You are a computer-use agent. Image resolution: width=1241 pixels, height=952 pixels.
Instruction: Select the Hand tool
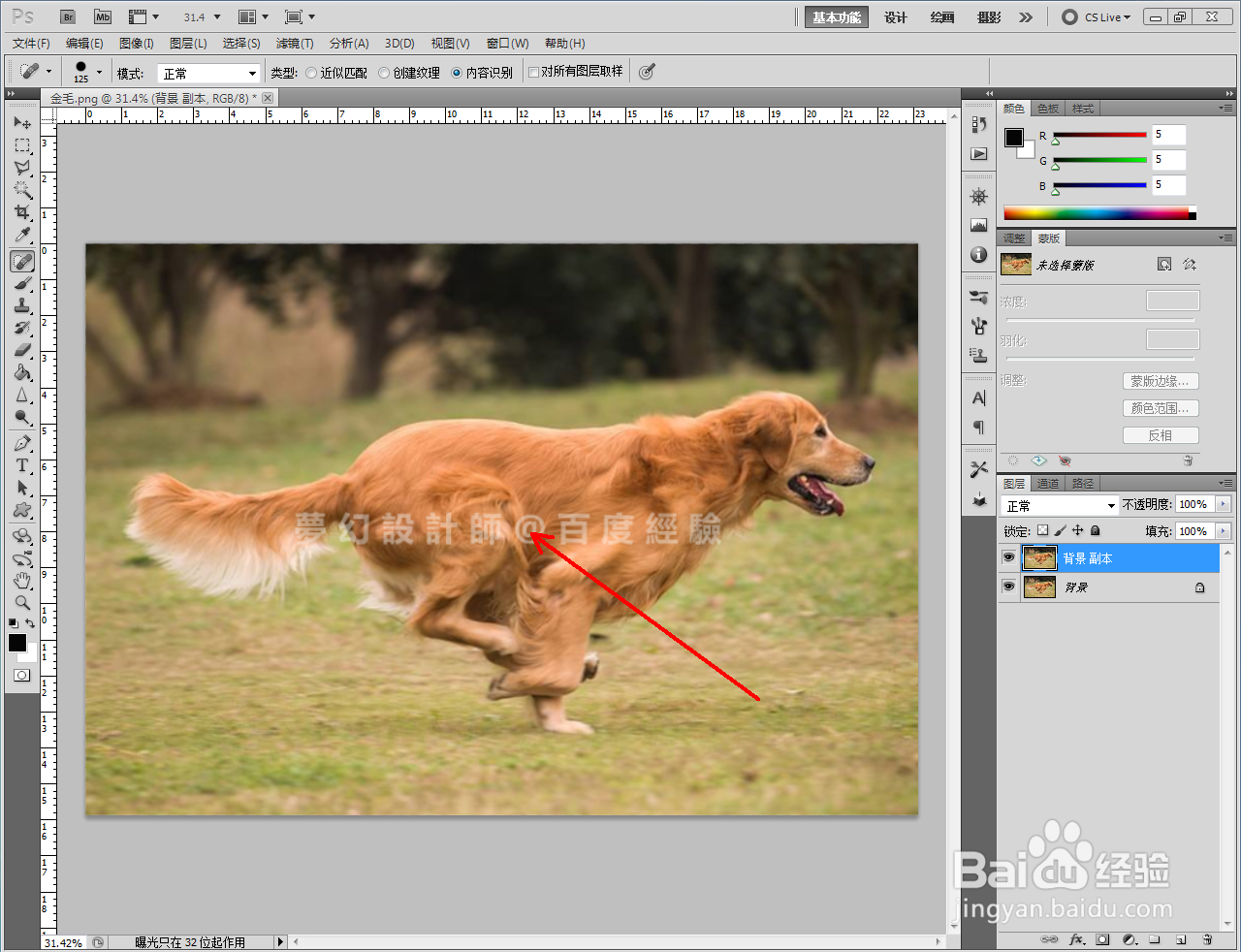[22, 581]
